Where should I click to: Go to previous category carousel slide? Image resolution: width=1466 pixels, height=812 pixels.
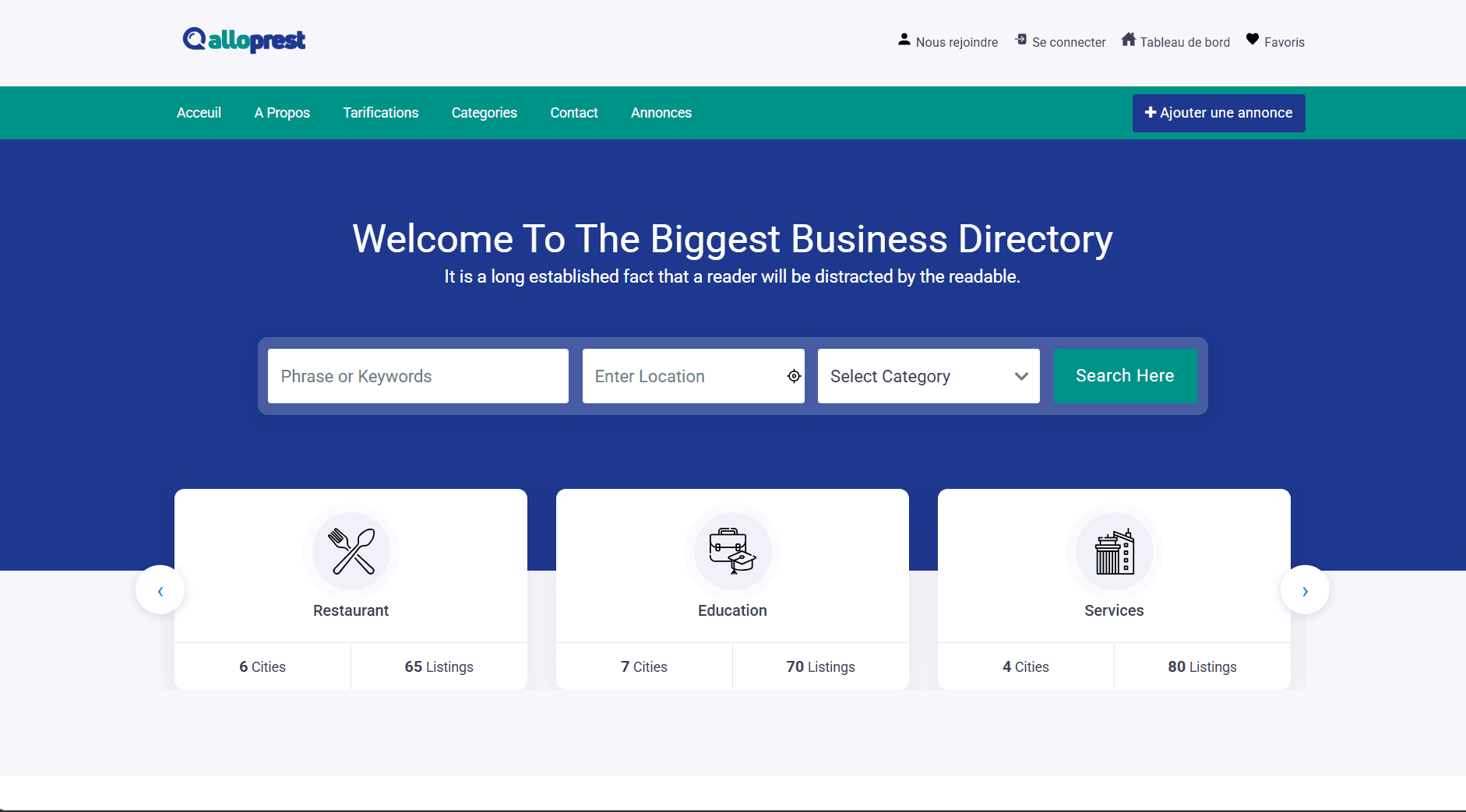(x=160, y=591)
